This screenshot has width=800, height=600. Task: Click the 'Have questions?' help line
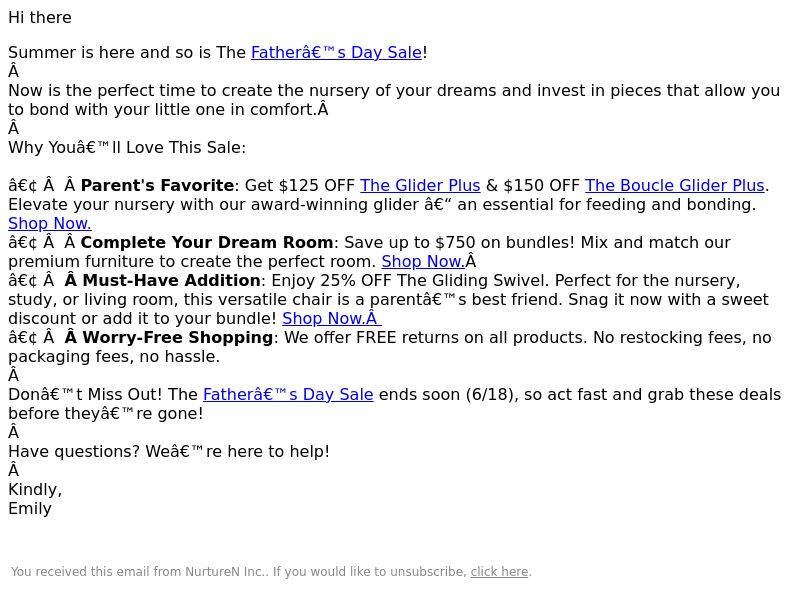[x=169, y=452]
